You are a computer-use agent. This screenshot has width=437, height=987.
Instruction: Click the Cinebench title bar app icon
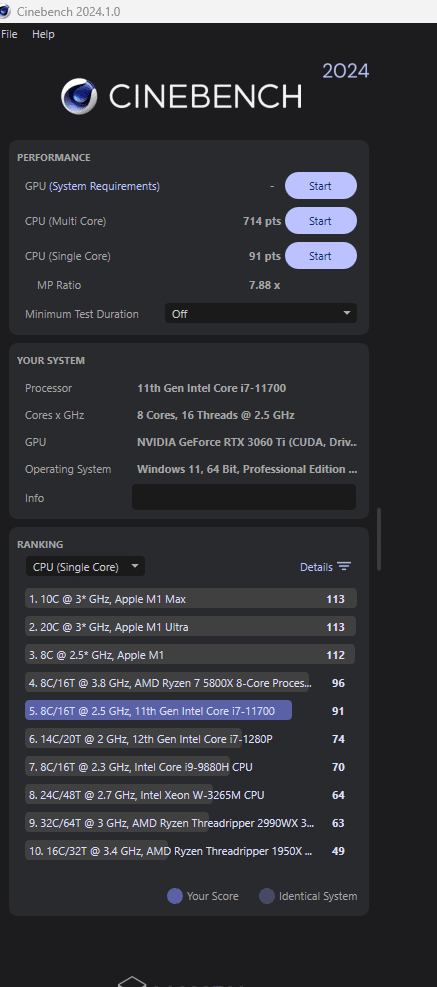[x=4, y=11]
